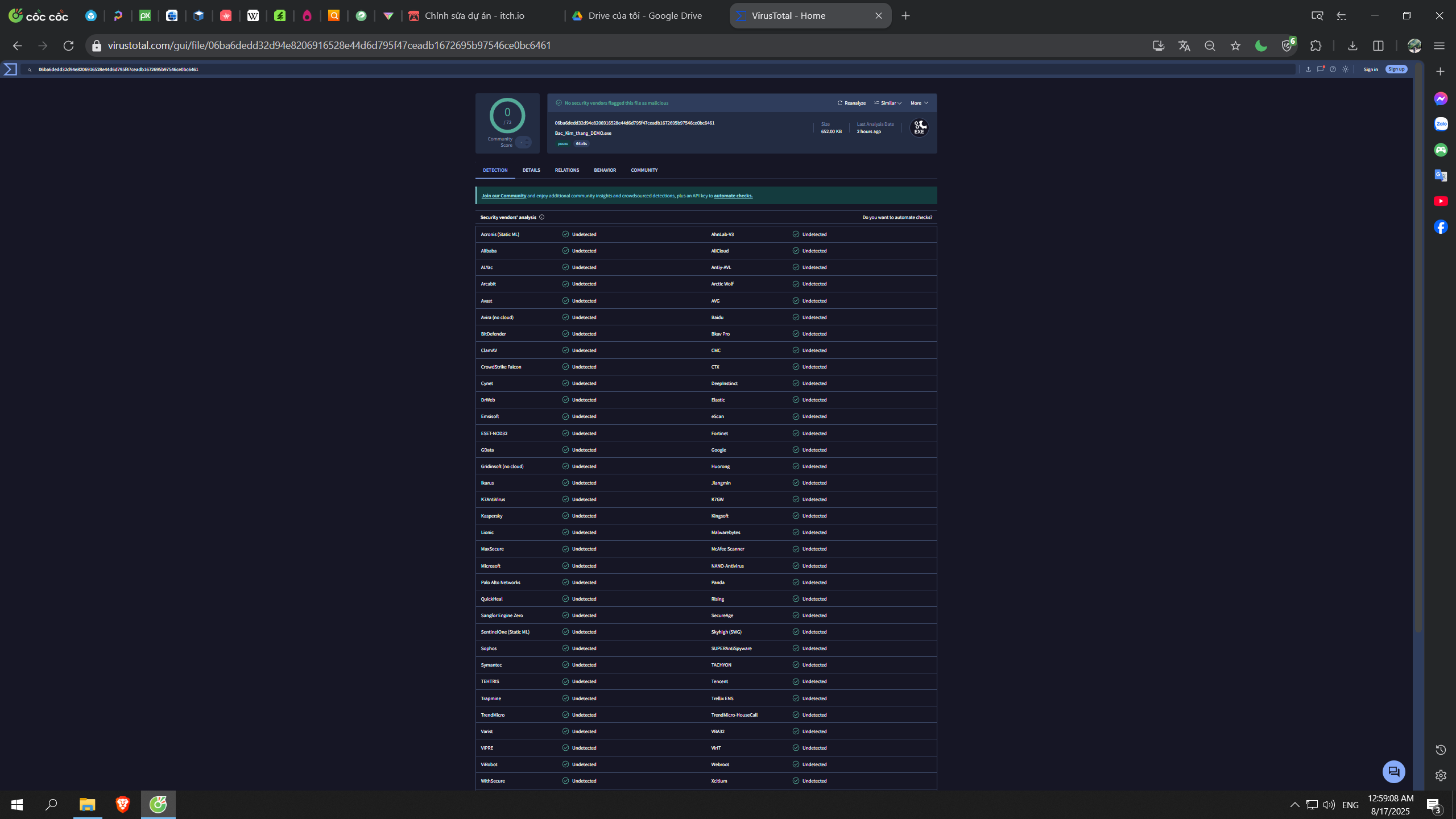The height and width of the screenshot is (819, 1456).
Task: Switch to the COMMUNITY tab
Action: [x=644, y=170]
